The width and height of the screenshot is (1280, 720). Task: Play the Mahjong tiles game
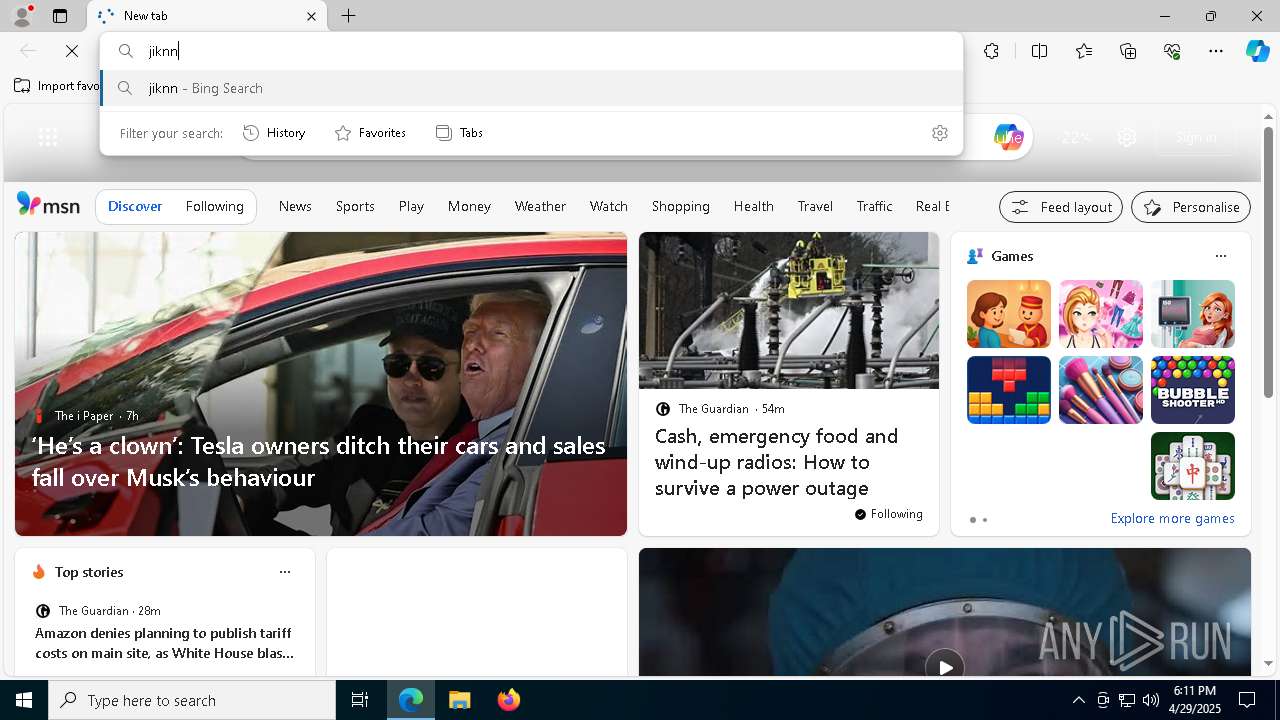pos(1192,466)
